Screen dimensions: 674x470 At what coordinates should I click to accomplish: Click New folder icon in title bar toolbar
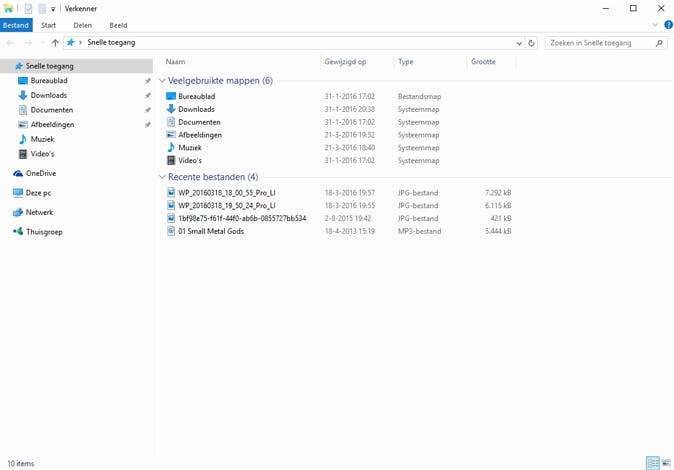point(42,8)
